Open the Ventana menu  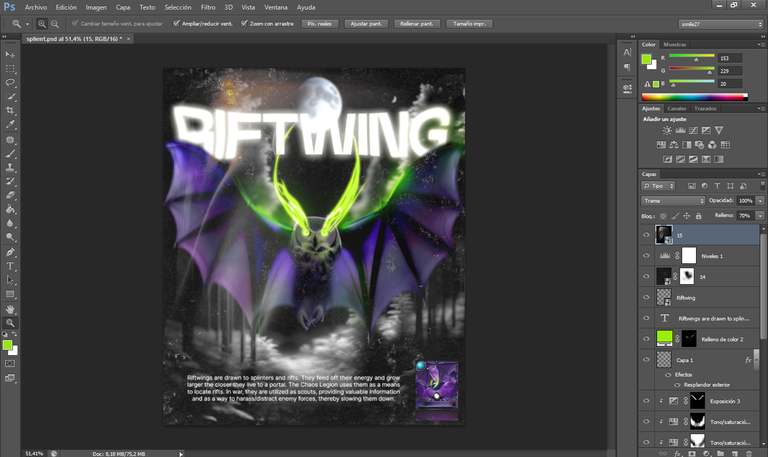click(276, 7)
